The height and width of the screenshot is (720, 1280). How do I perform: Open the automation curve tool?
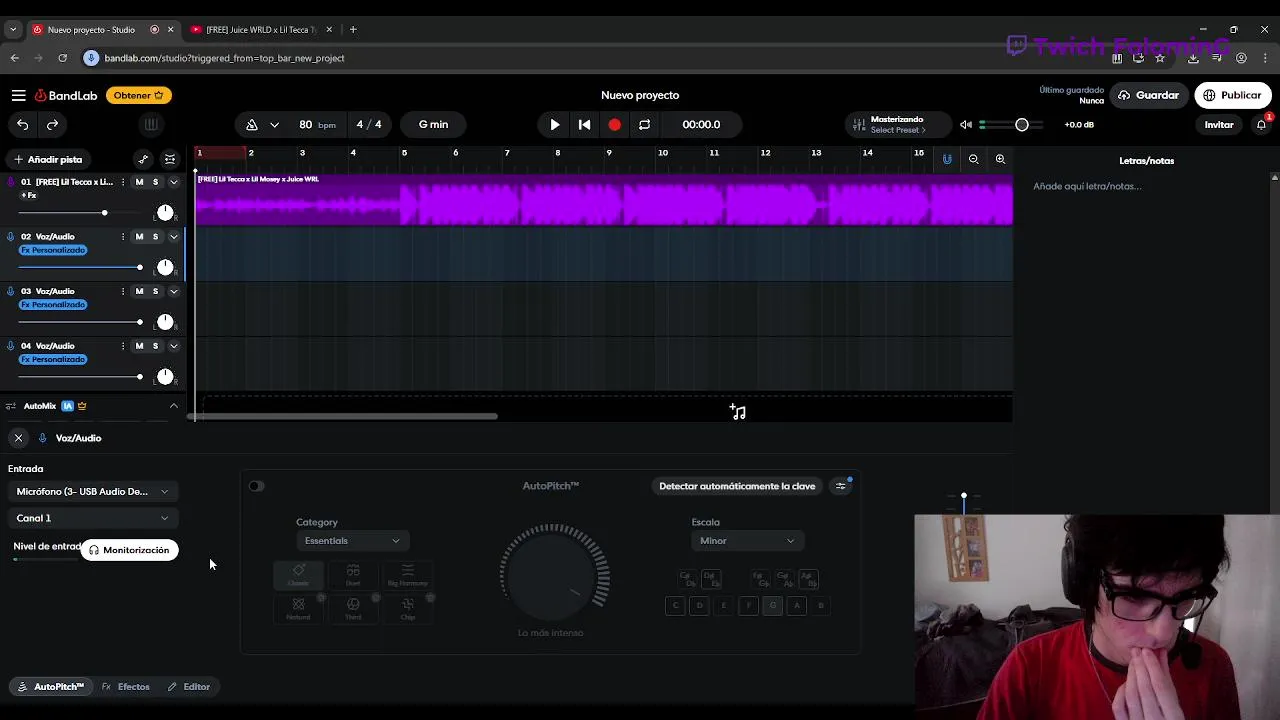coord(143,159)
